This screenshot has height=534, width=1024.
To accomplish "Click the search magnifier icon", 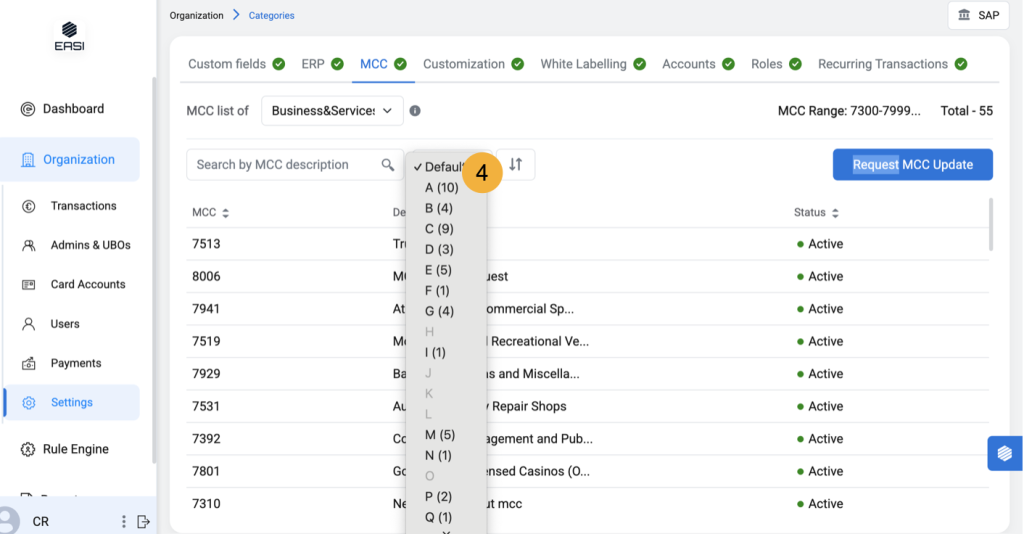I will pyautogui.click(x=388, y=165).
